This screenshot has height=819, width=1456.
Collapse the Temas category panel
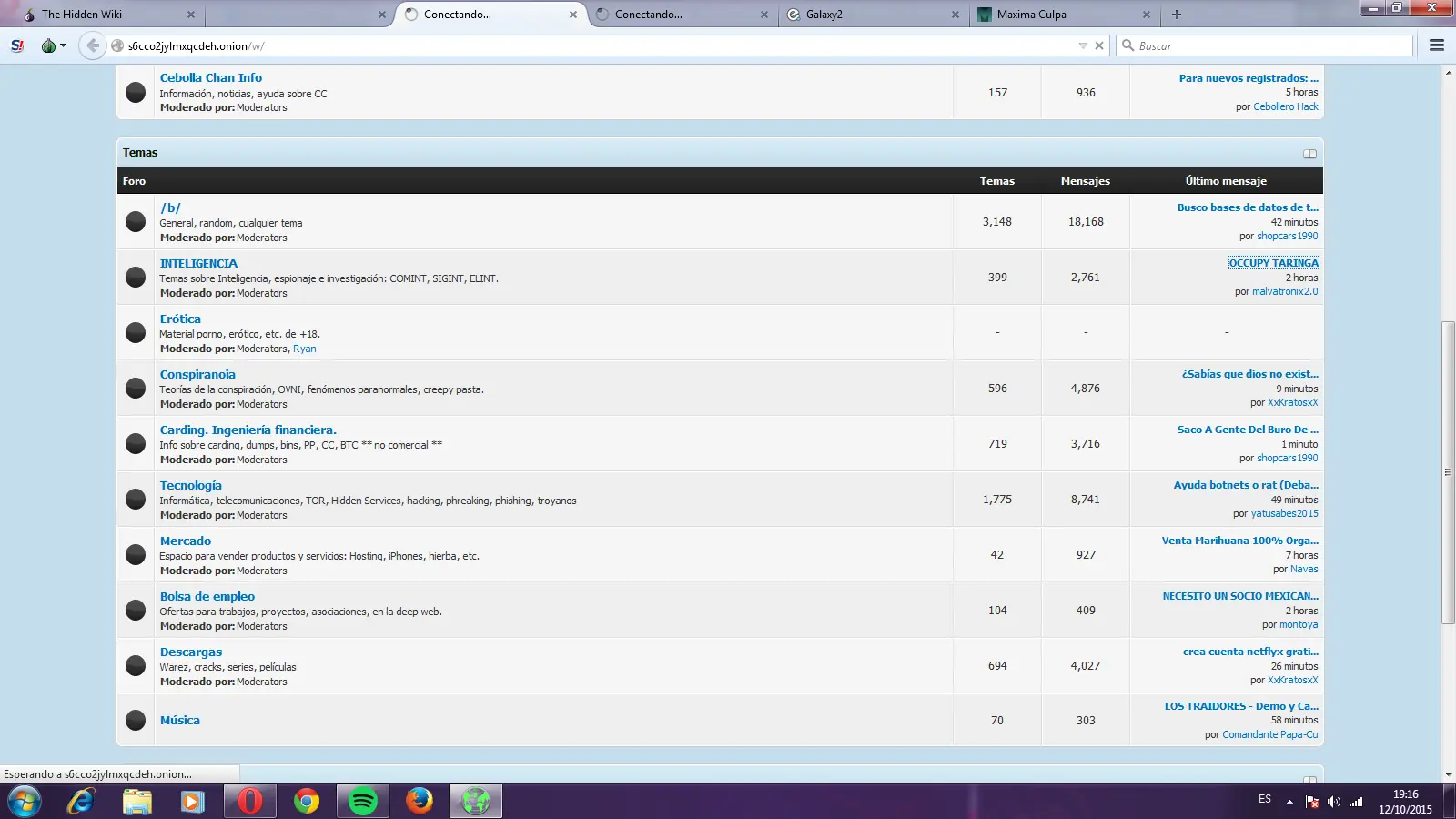coord(1309,154)
